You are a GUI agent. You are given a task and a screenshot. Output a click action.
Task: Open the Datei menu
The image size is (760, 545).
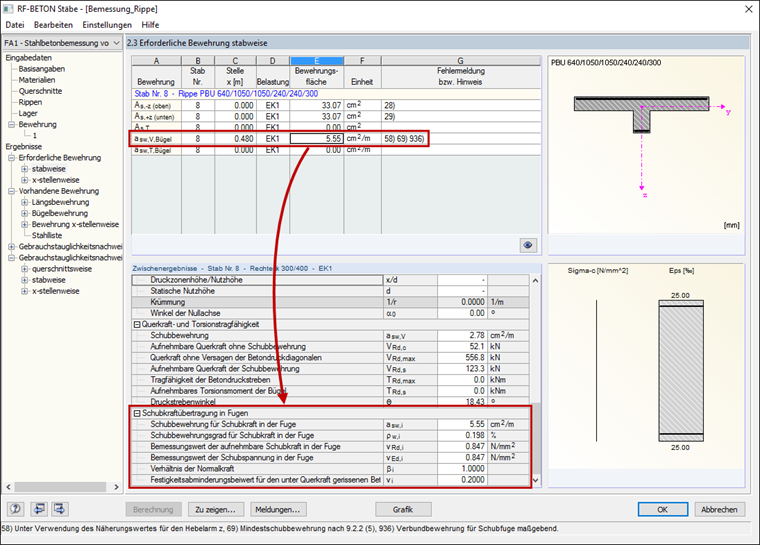point(15,25)
